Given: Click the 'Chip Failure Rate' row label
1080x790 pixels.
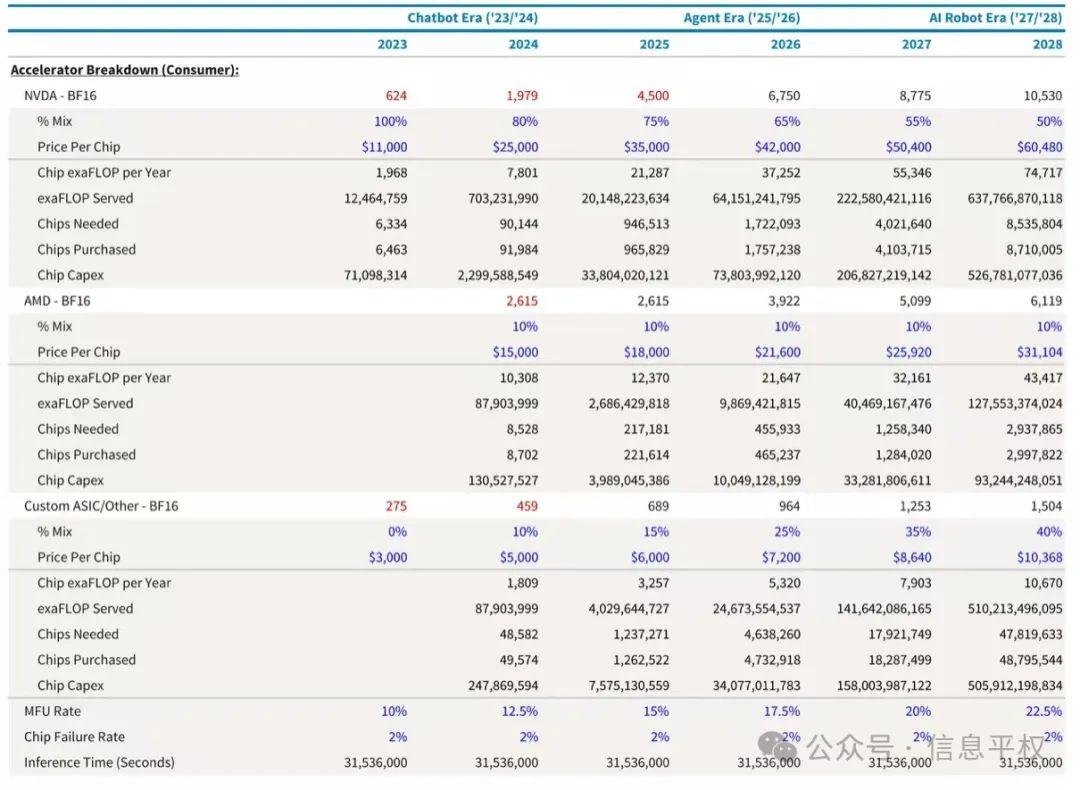Looking at the screenshot, I should [x=74, y=737].
